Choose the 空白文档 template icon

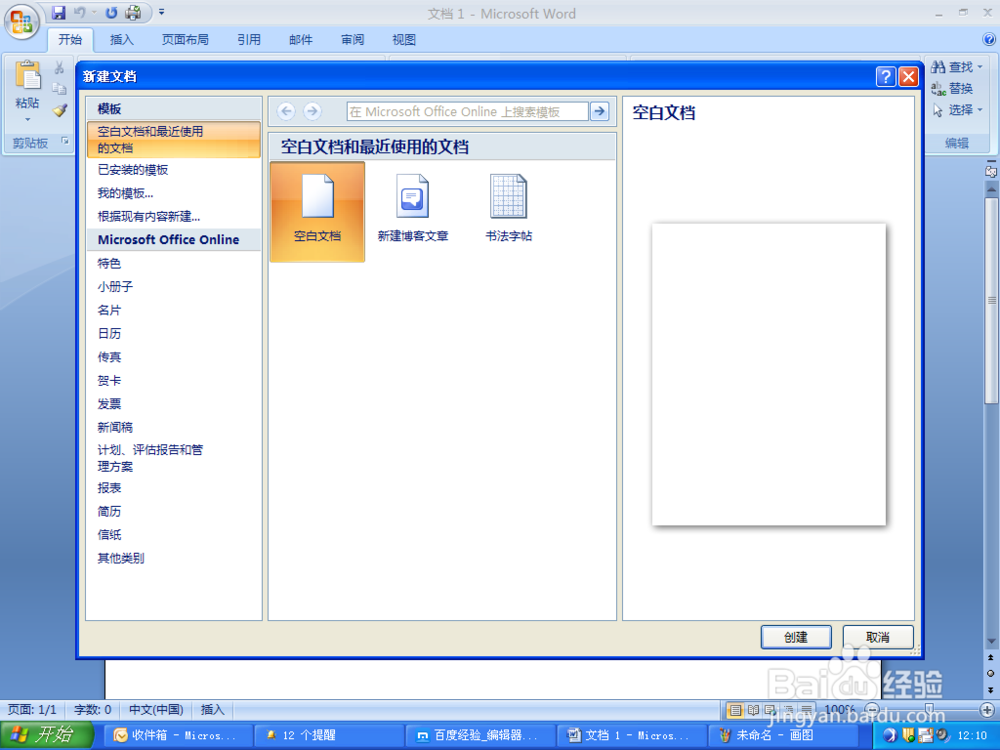[318, 211]
